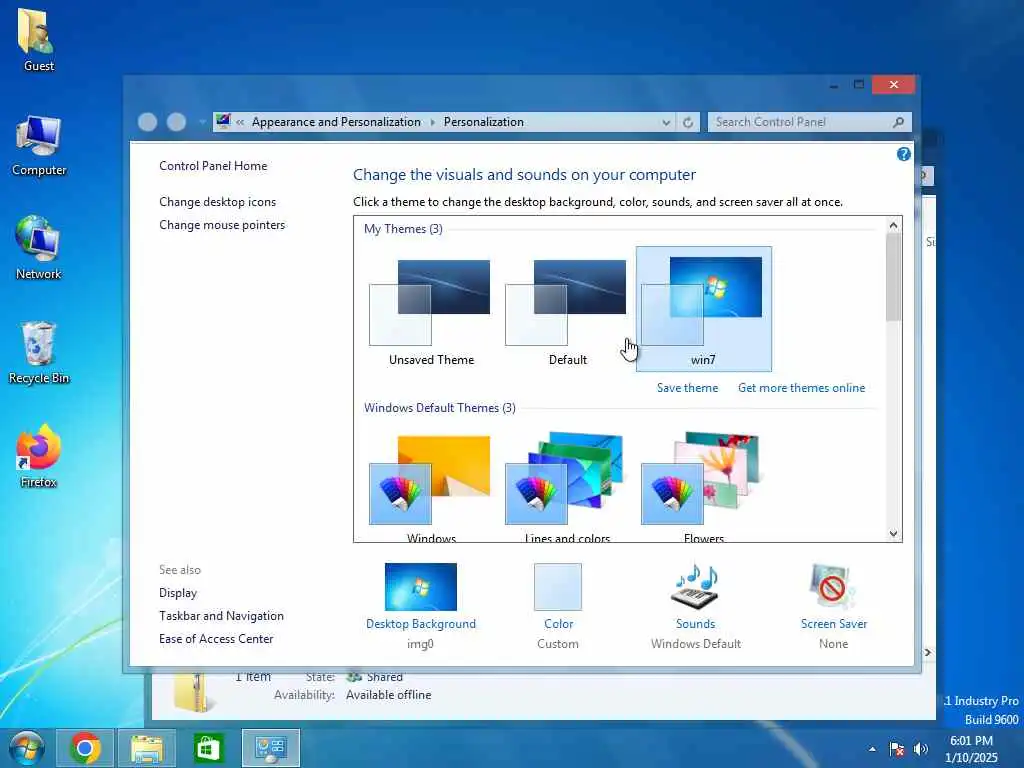This screenshot has height=768, width=1024.
Task: Open File Explorer from the taskbar
Action: click(x=147, y=748)
